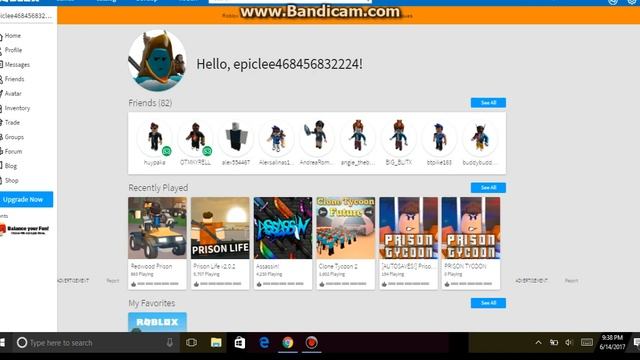The width and height of the screenshot is (640, 360).
Task: Open the Friends sidebar link
Action: coord(14,79)
